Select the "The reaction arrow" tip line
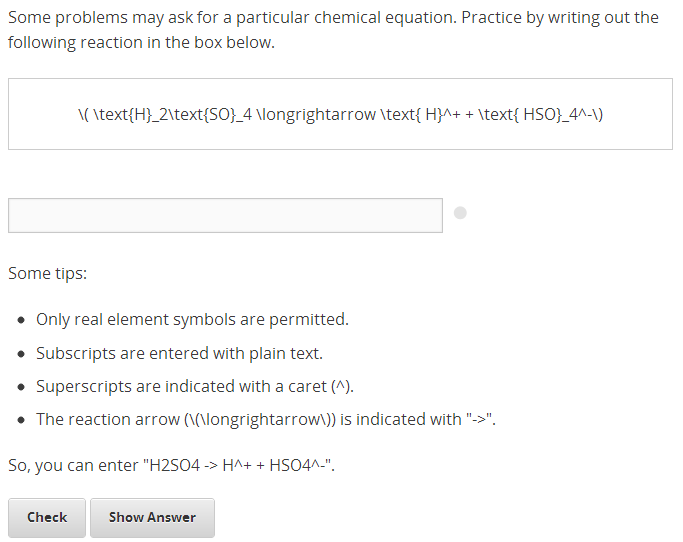This screenshot has height=542, width=683. point(265,419)
